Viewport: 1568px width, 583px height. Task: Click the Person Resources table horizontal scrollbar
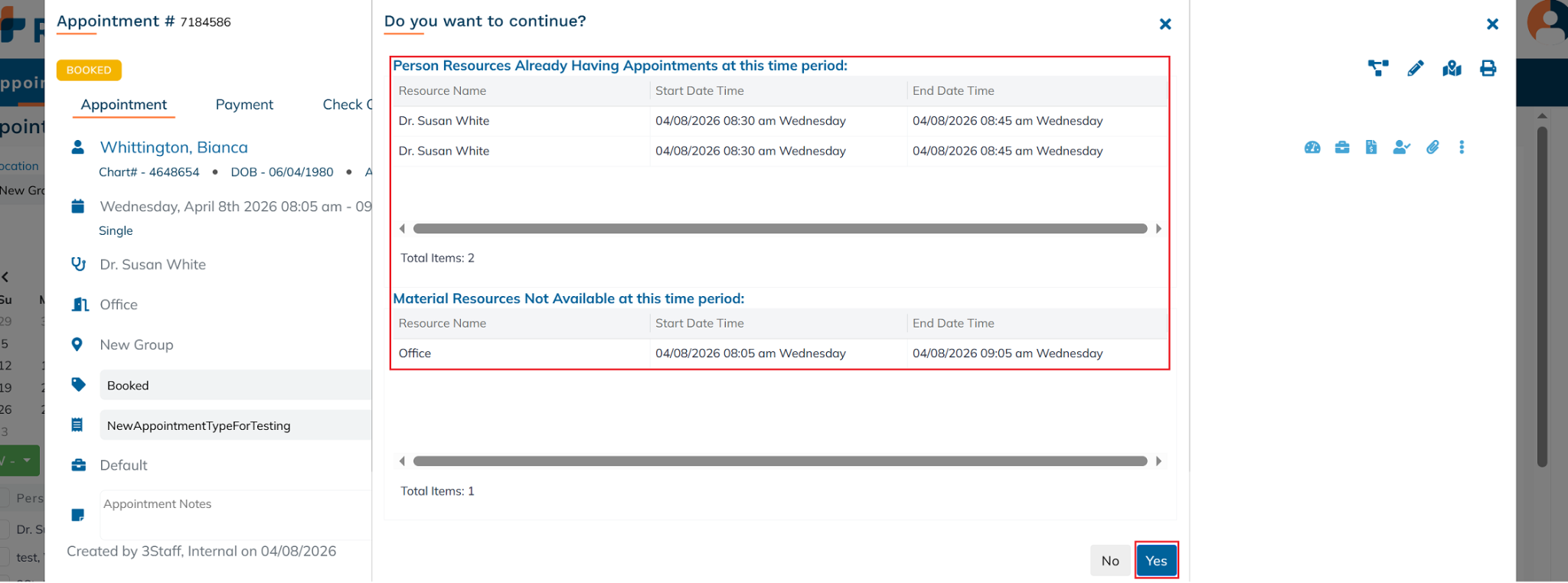(x=779, y=229)
